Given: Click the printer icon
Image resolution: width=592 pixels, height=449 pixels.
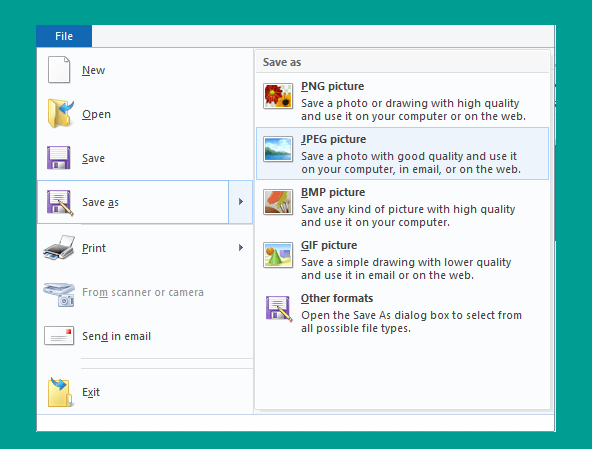Looking at the screenshot, I should (x=59, y=248).
